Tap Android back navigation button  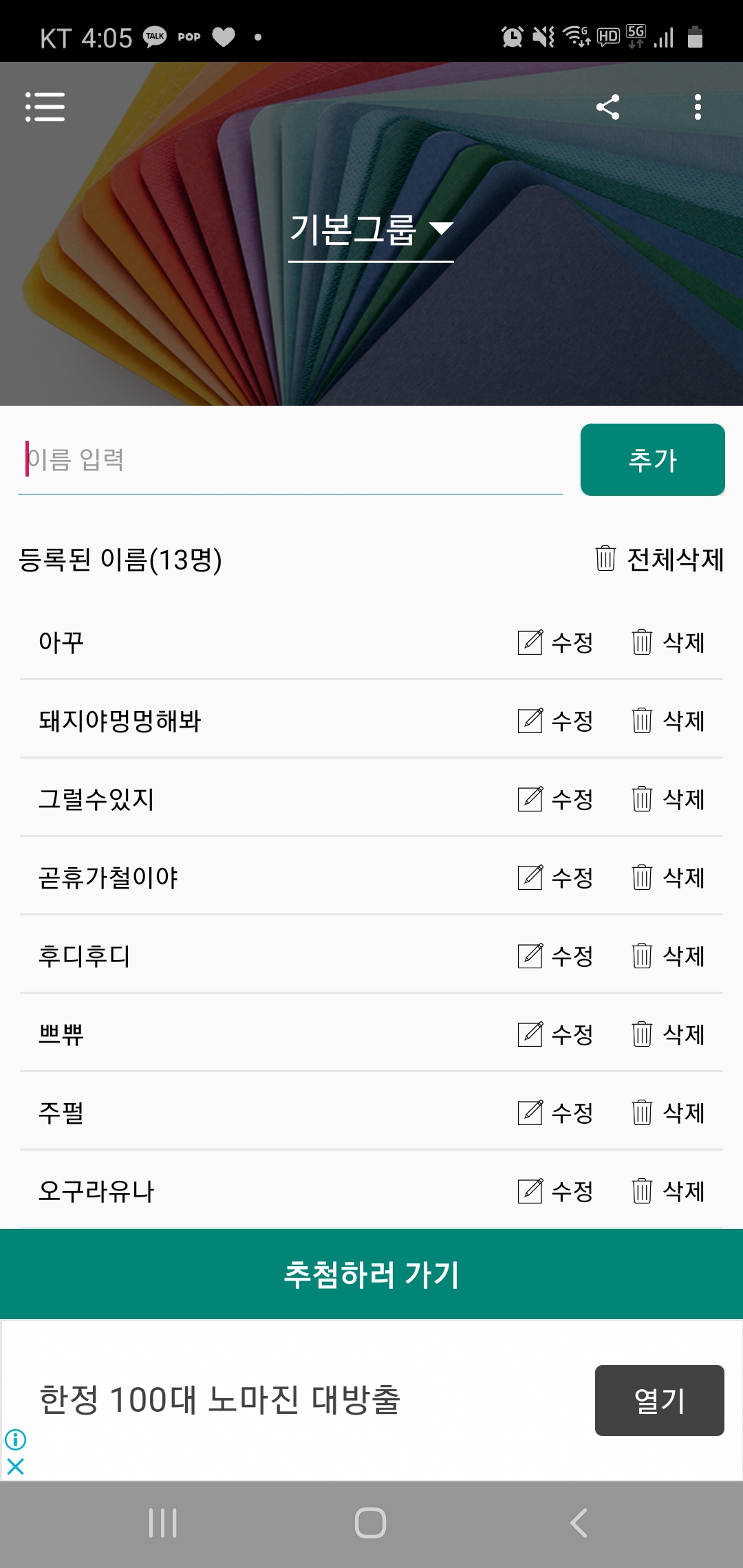[x=579, y=1523]
